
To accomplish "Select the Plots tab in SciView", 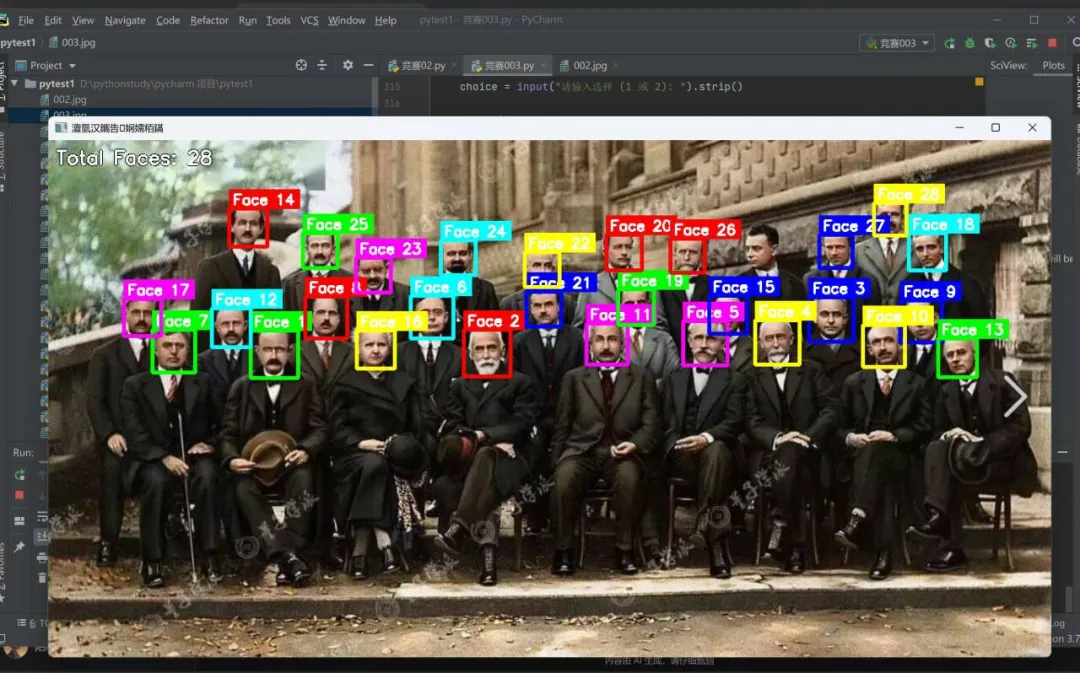I will coord(1053,65).
